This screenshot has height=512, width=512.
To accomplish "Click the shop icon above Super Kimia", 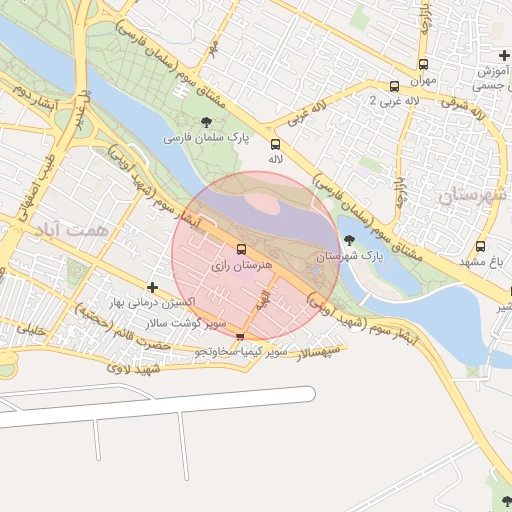I will pyautogui.click(x=240, y=337).
